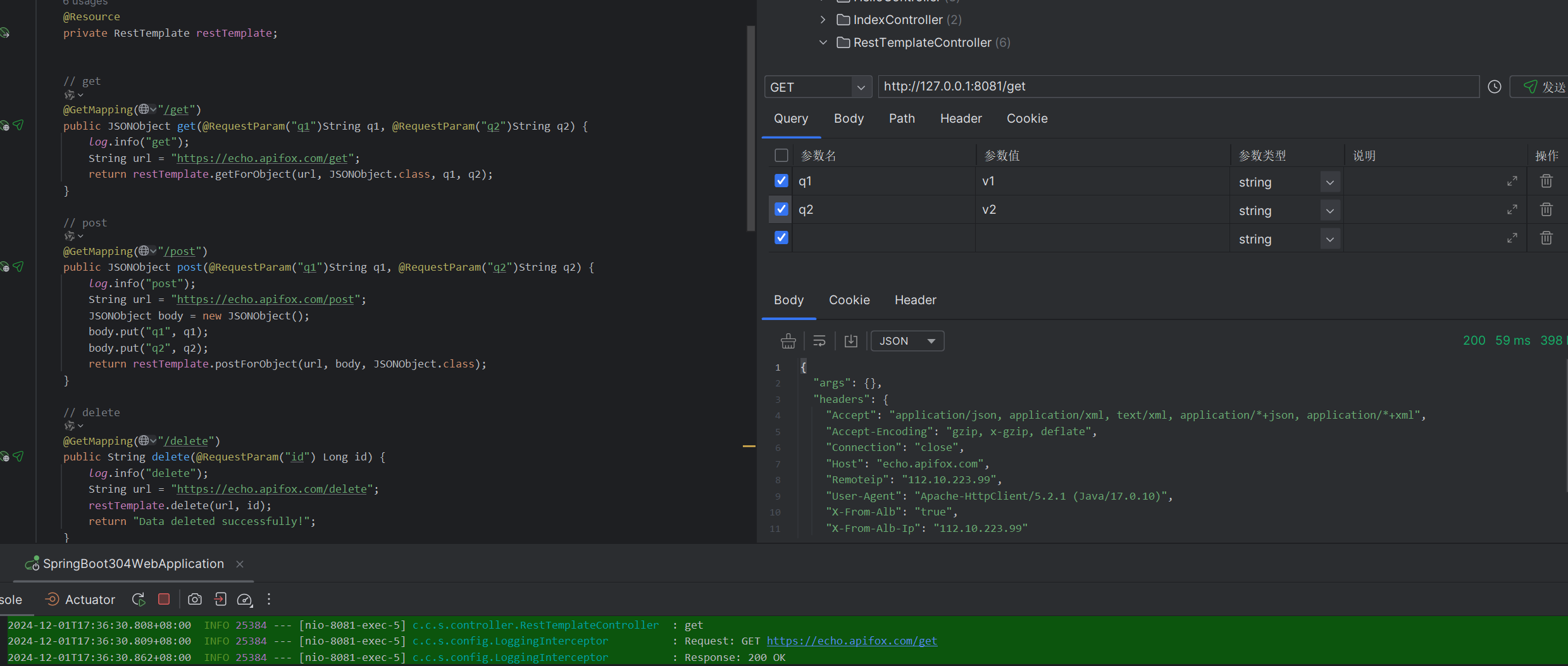
Task: Open https://echo.apifox.com/post URL in code
Action: point(265,299)
